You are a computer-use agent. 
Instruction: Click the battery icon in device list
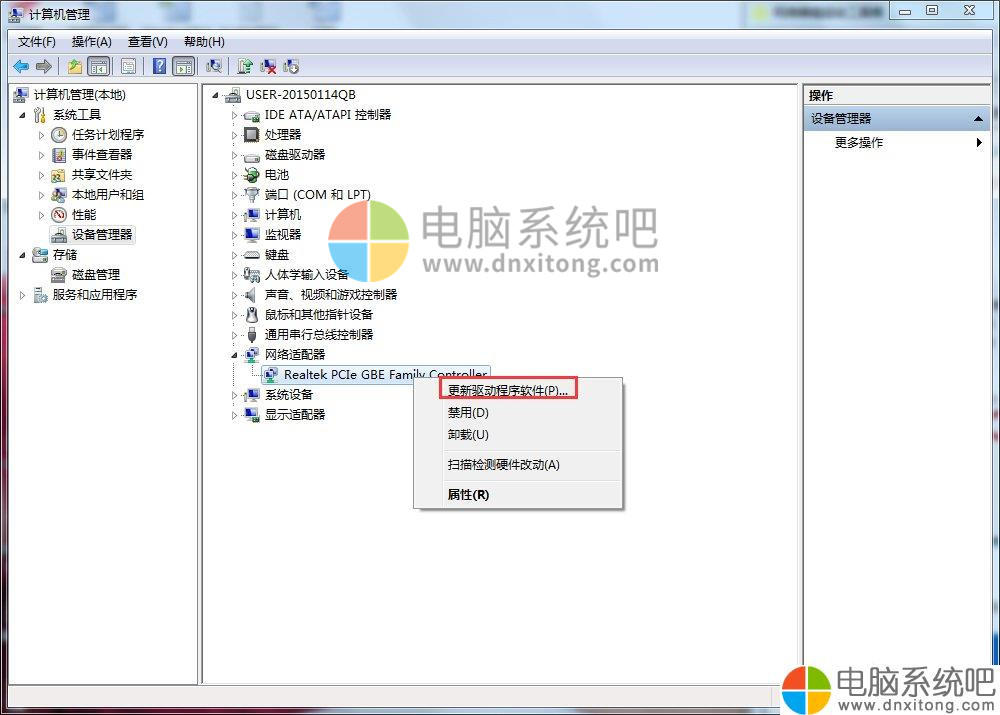click(x=252, y=175)
